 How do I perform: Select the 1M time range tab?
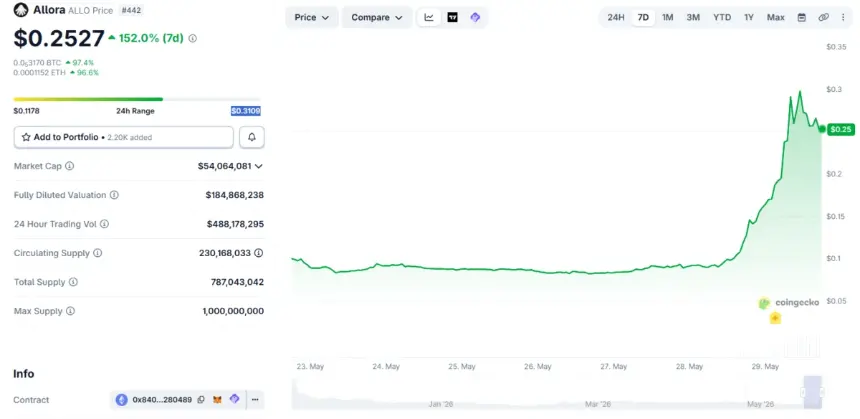pyautogui.click(x=667, y=18)
